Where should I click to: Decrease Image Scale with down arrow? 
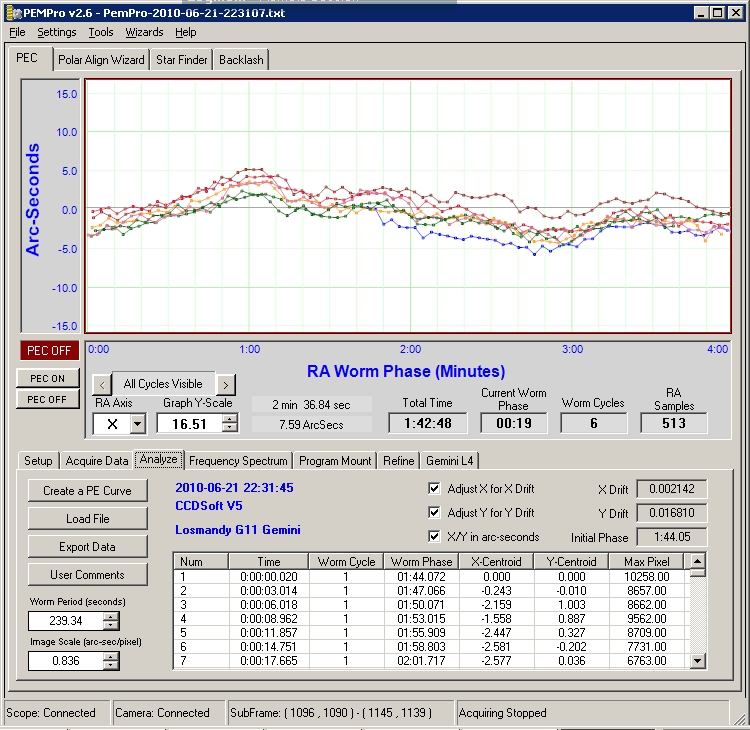(x=111, y=665)
